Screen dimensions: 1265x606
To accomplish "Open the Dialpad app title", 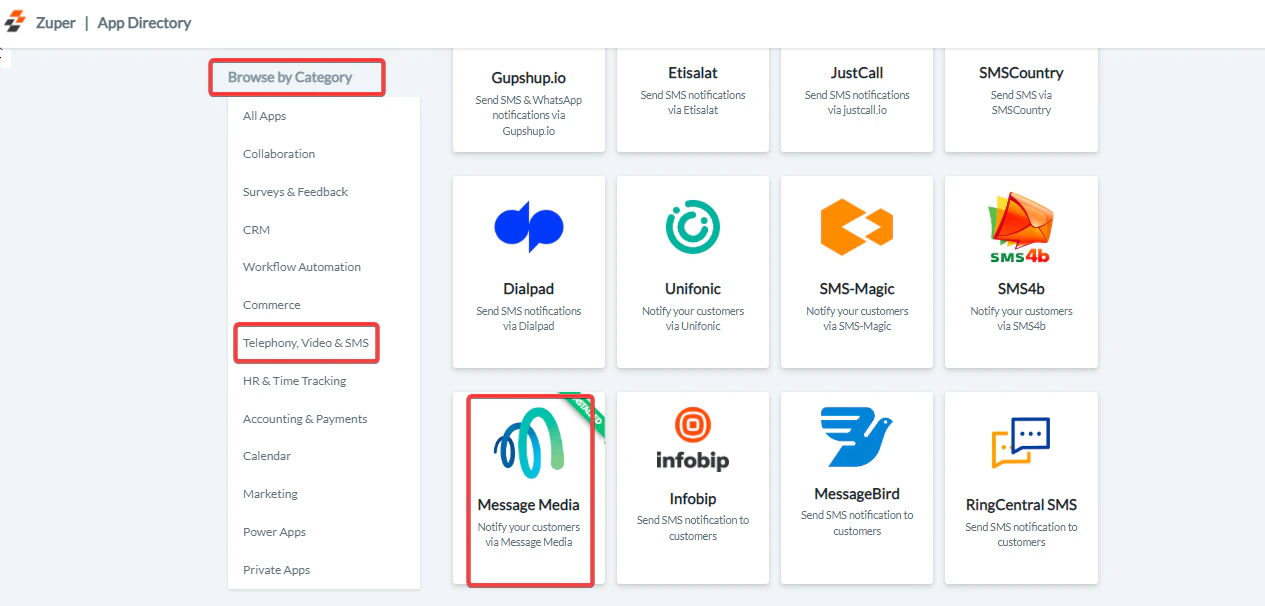I will click(529, 289).
